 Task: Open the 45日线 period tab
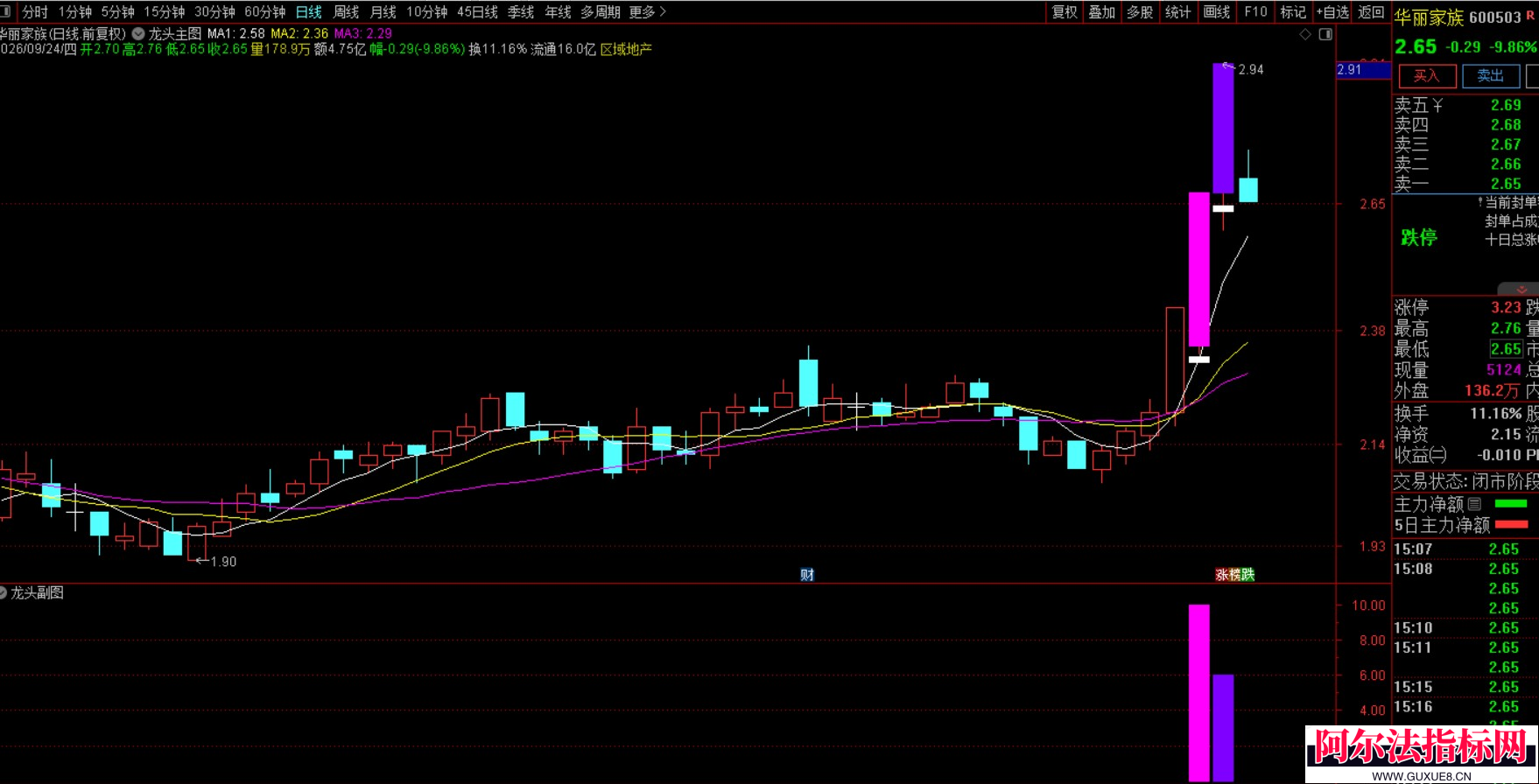click(x=477, y=12)
